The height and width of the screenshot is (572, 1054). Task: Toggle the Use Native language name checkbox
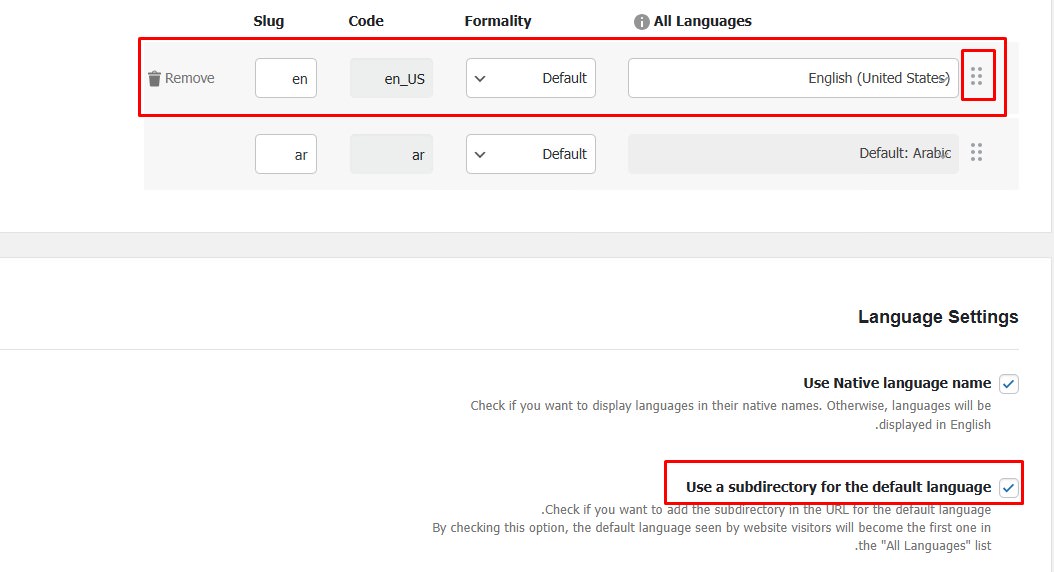(x=1009, y=384)
